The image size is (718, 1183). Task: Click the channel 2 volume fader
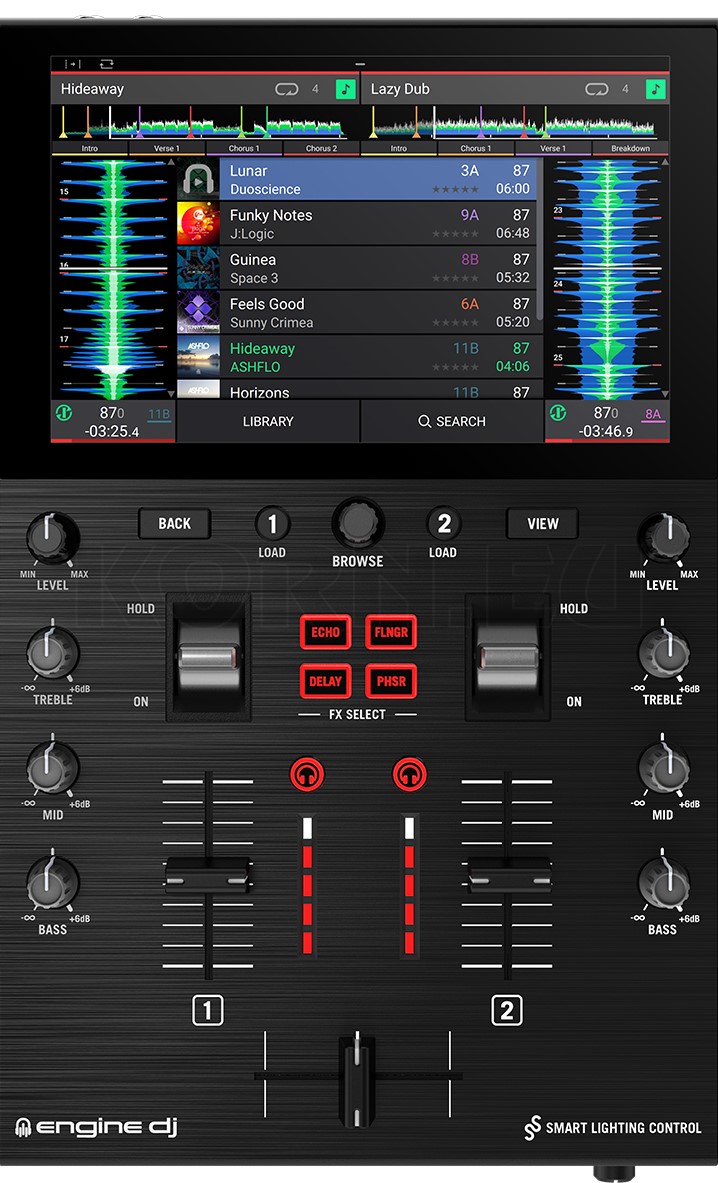coord(508,875)
